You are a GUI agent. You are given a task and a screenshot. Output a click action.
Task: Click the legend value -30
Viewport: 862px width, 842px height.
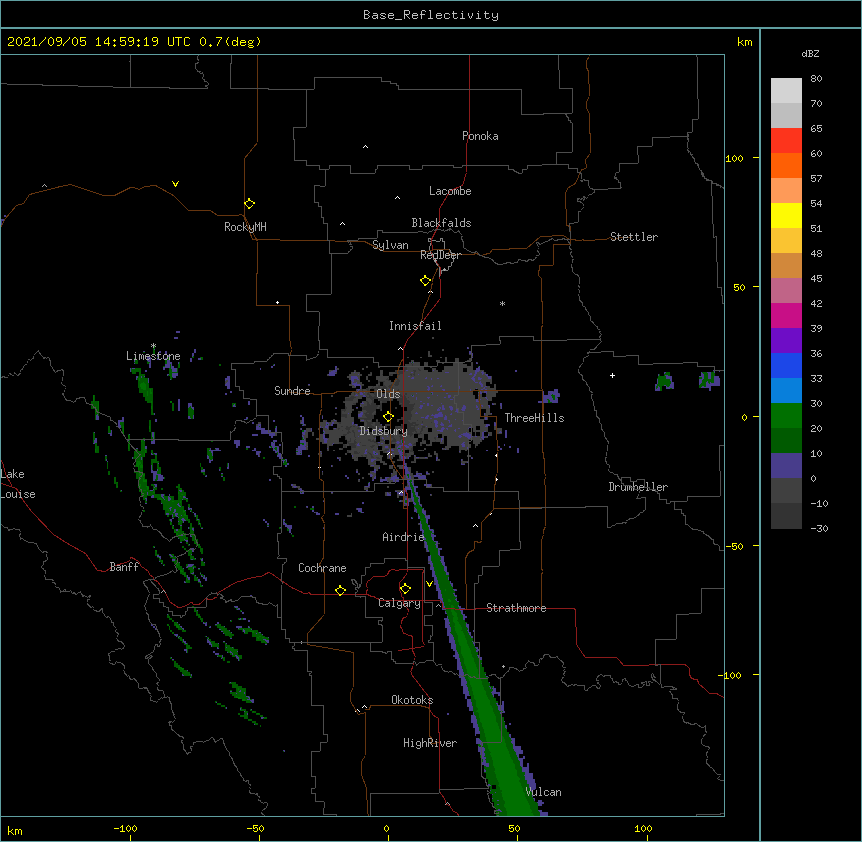click(x=819, y=528)
